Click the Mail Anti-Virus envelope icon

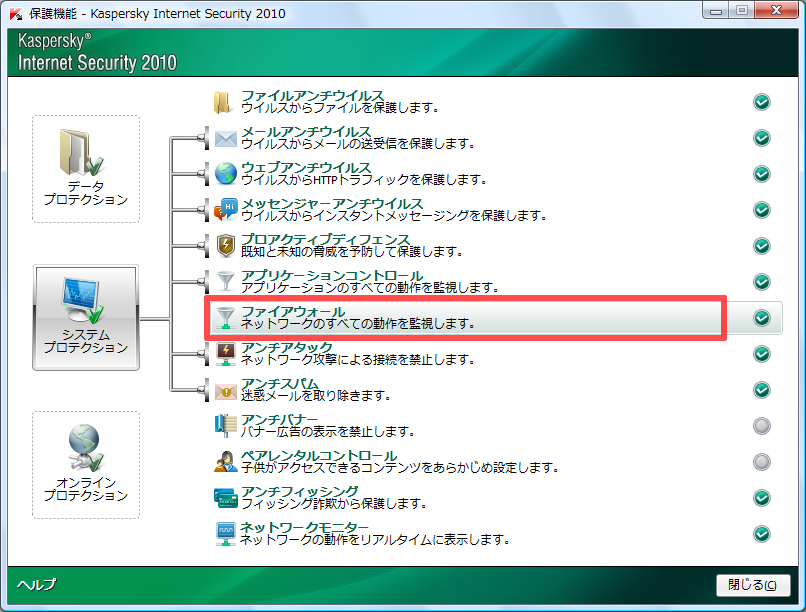[x=225, y=138]
